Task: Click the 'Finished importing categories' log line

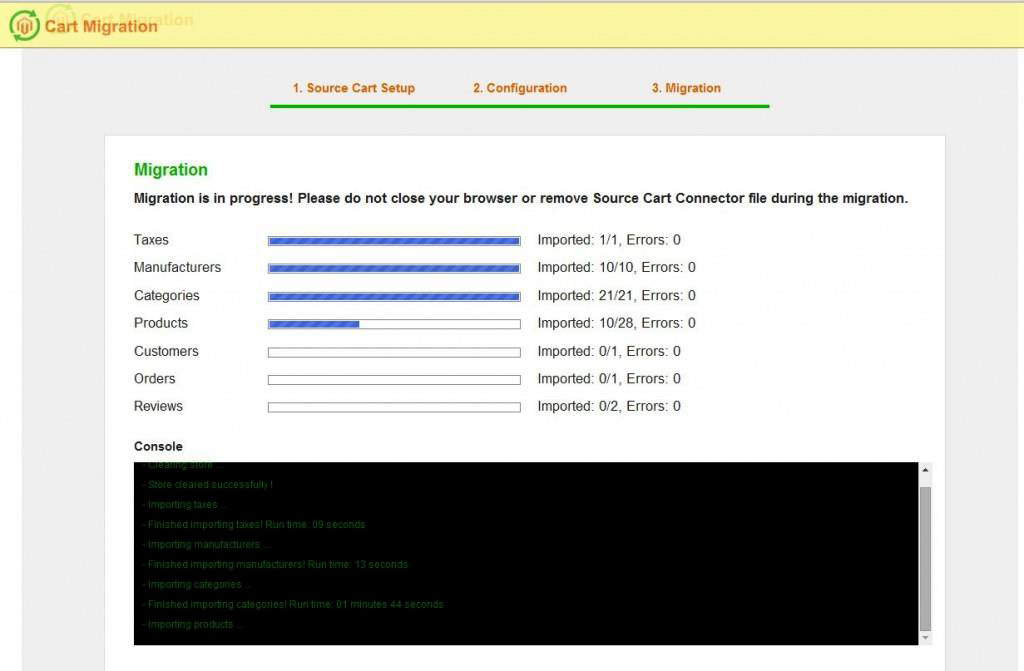Action: click(294, 605)
